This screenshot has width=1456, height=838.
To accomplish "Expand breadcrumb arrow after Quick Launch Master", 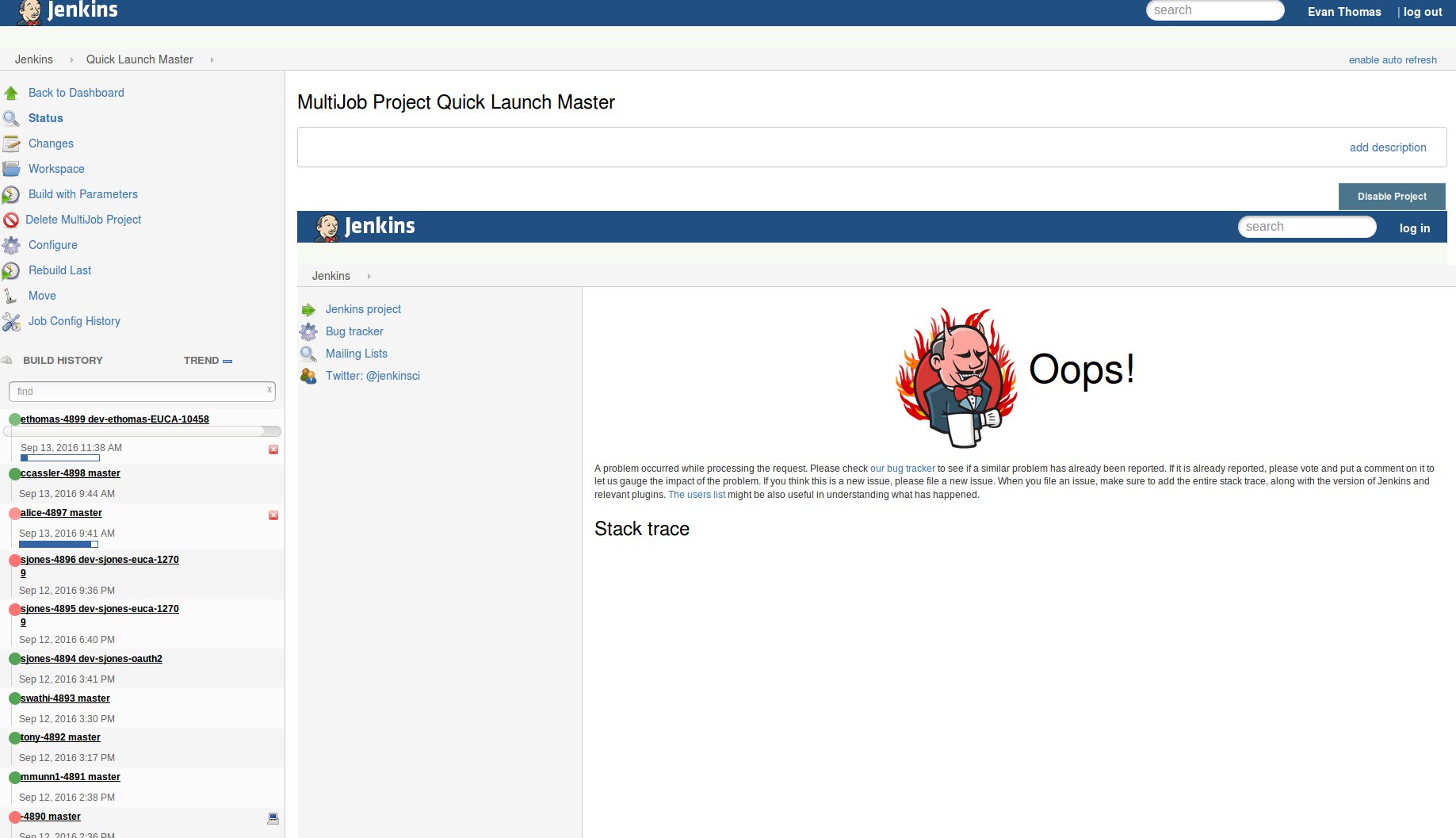I will point(212,59).
